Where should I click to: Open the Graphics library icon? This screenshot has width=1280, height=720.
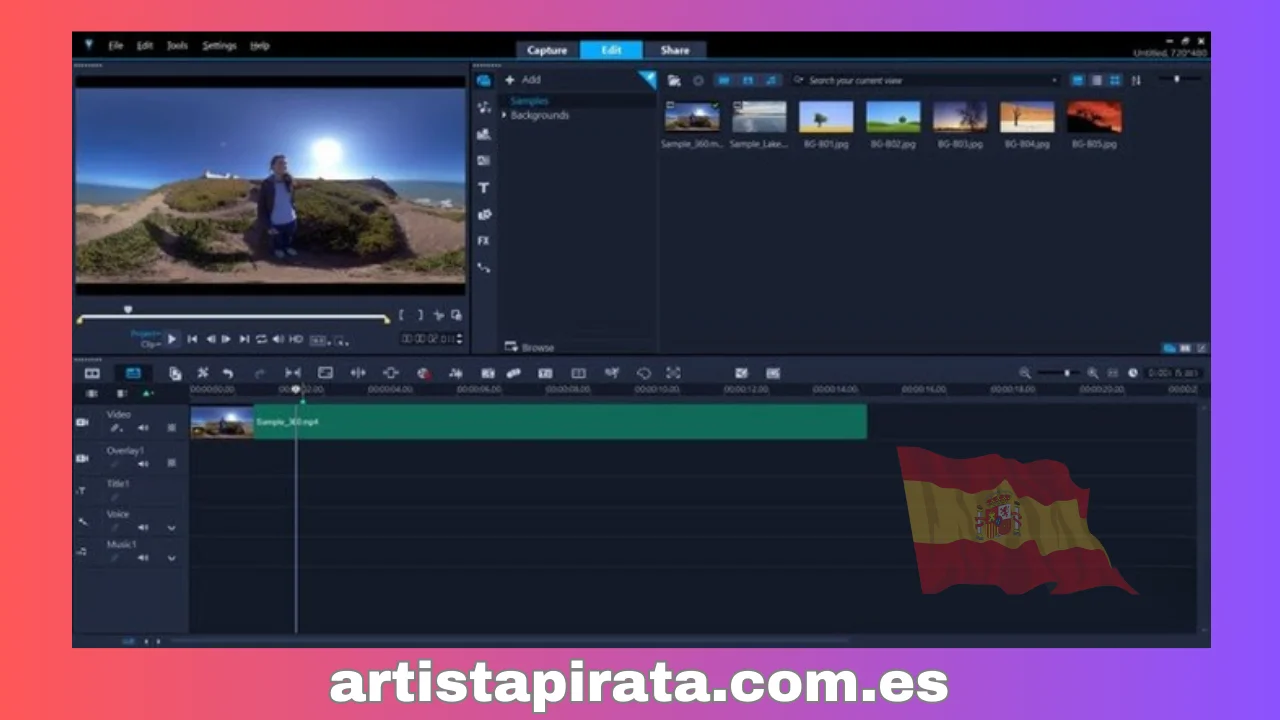click(x=484, y=214)
